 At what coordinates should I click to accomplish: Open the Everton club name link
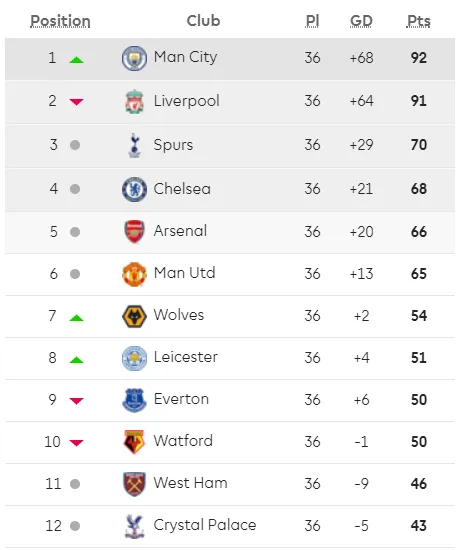(x=181, y=399)
